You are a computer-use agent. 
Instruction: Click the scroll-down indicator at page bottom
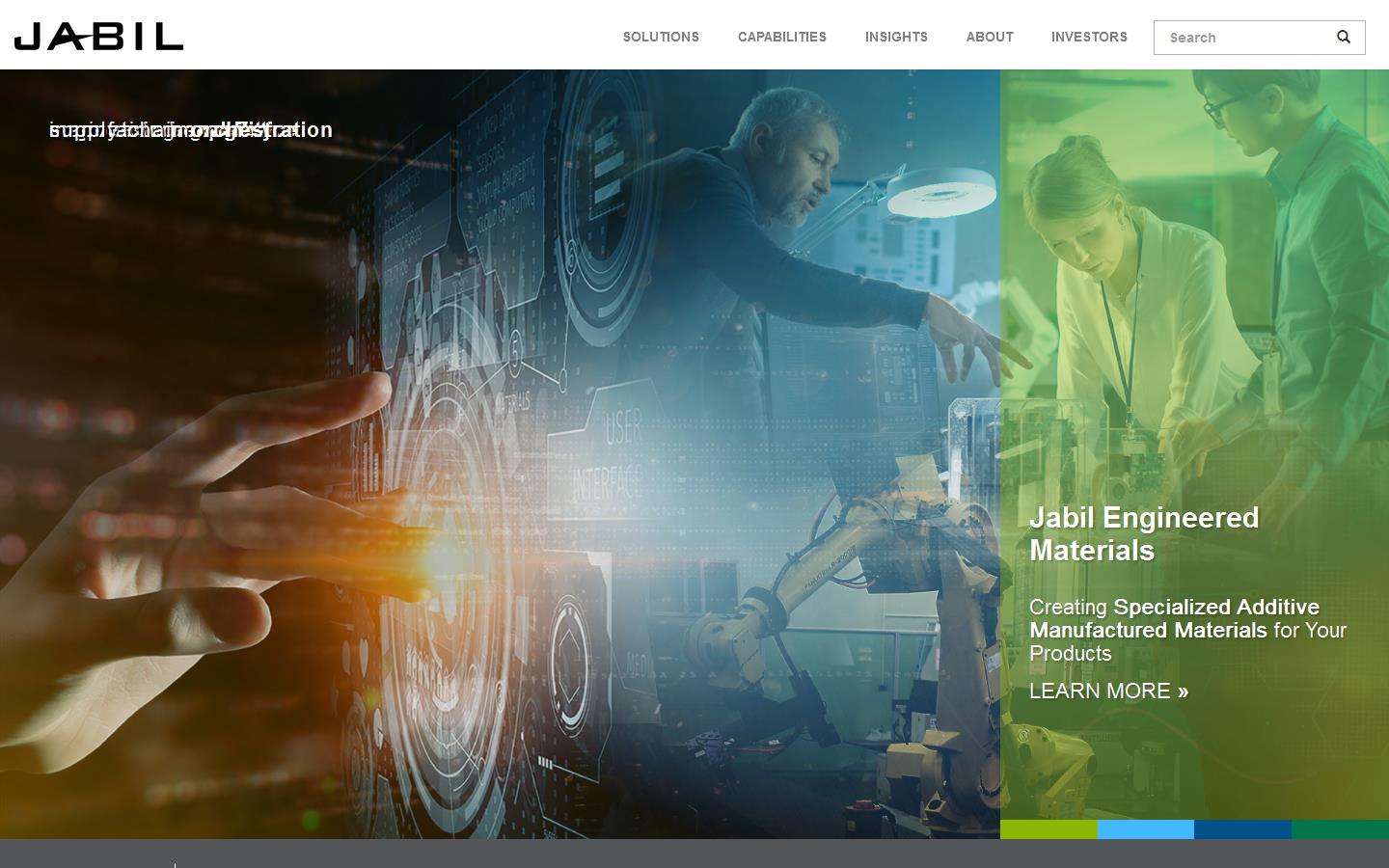(175, 863)
